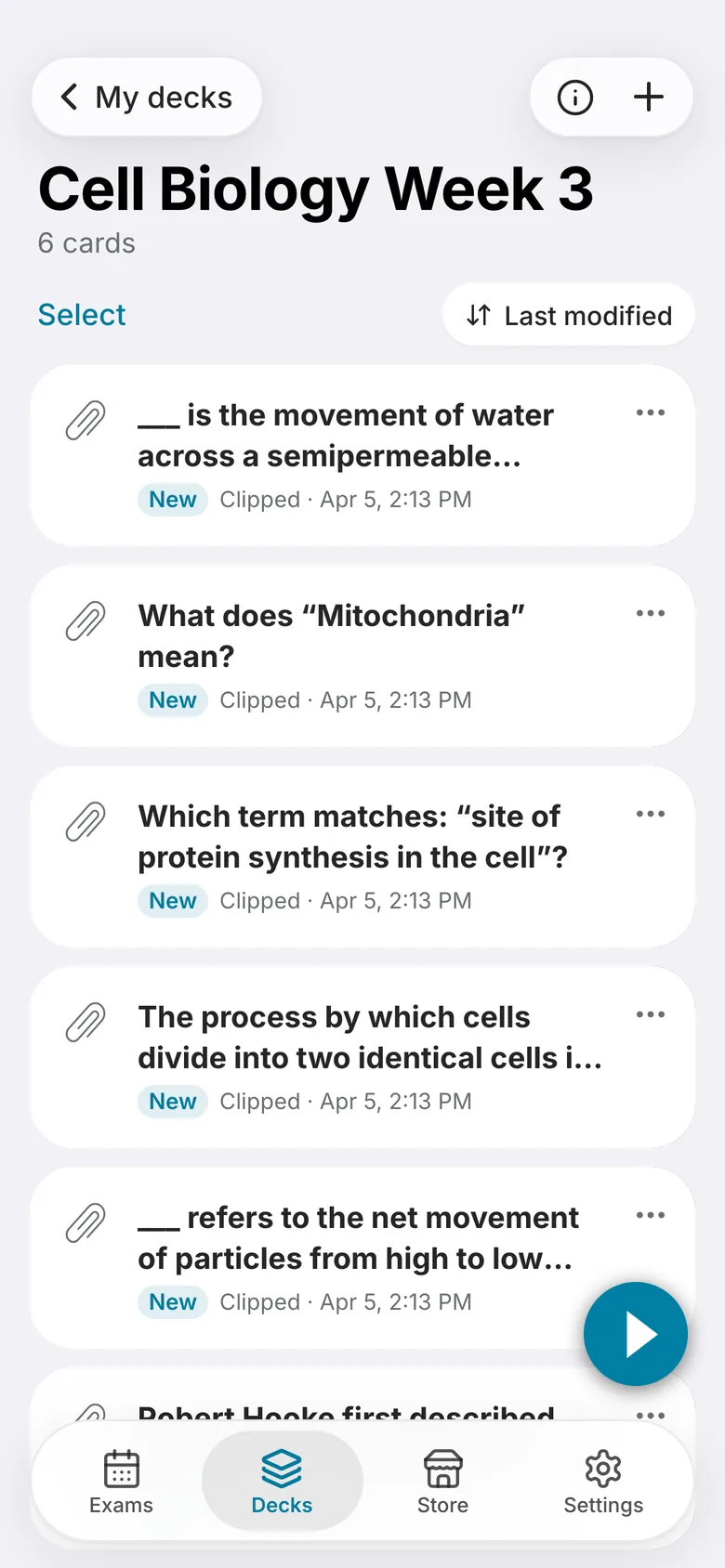This screenshot has width=725, height=1568.
Task: Open more options for the water movement card
Action: click(651, 412)
